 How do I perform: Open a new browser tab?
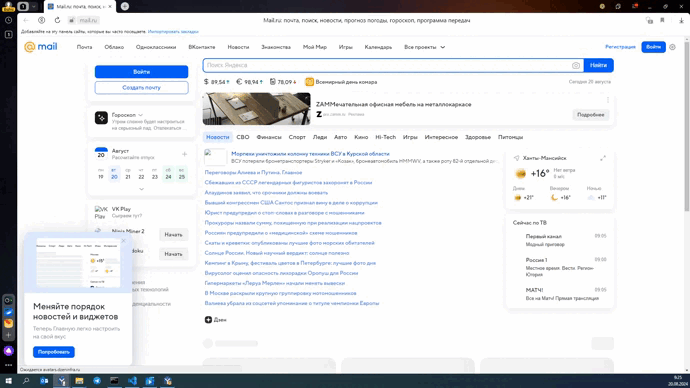click(x=125, y=6)
